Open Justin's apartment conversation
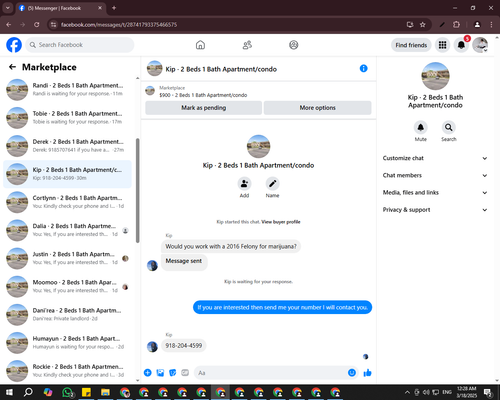The image size is (500, 400). point(67,258)
